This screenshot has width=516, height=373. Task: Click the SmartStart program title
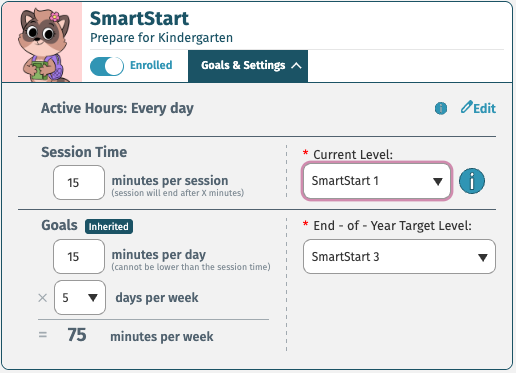(x=139, y=18)
